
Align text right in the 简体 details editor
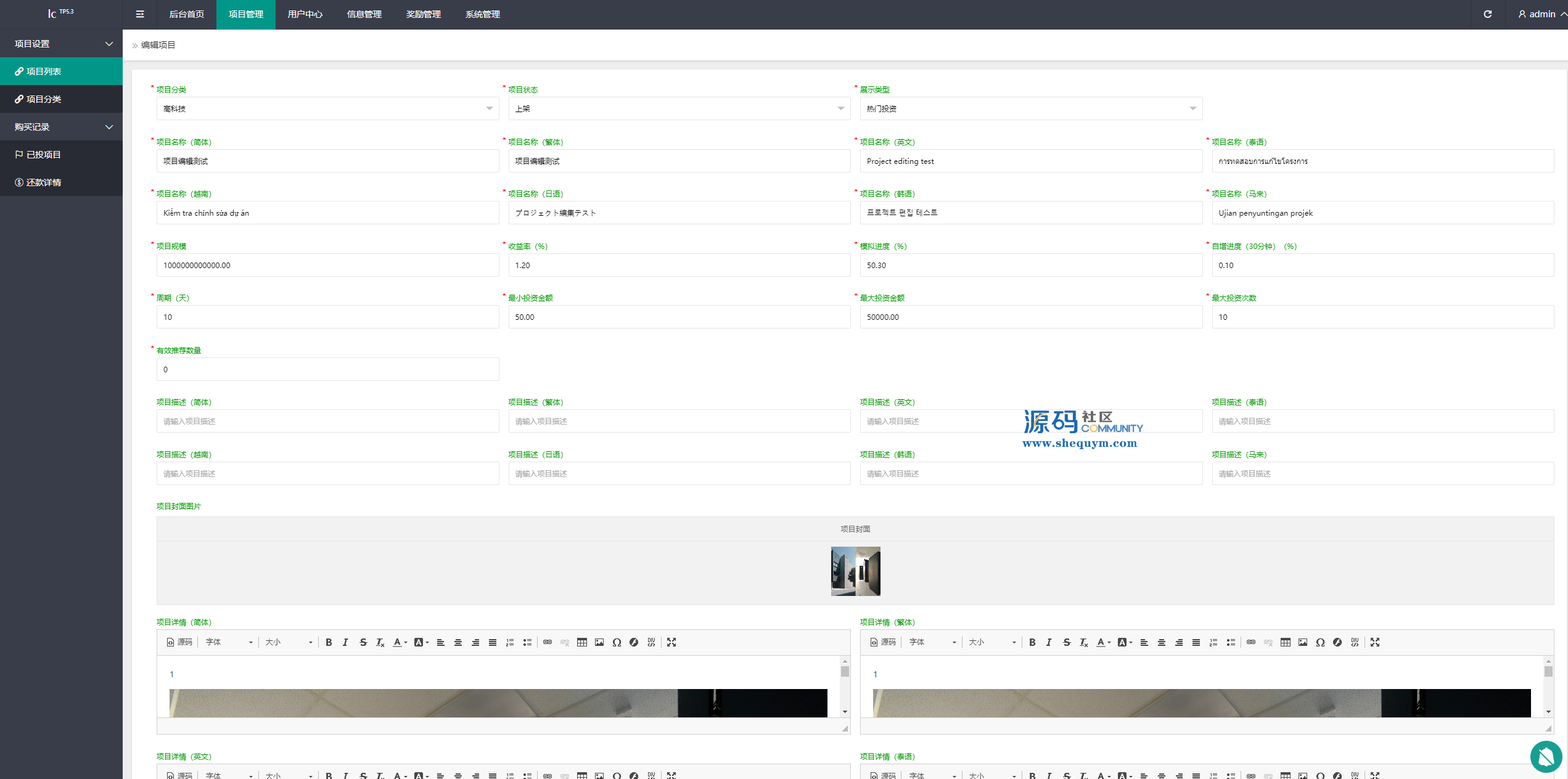point(475,642)
